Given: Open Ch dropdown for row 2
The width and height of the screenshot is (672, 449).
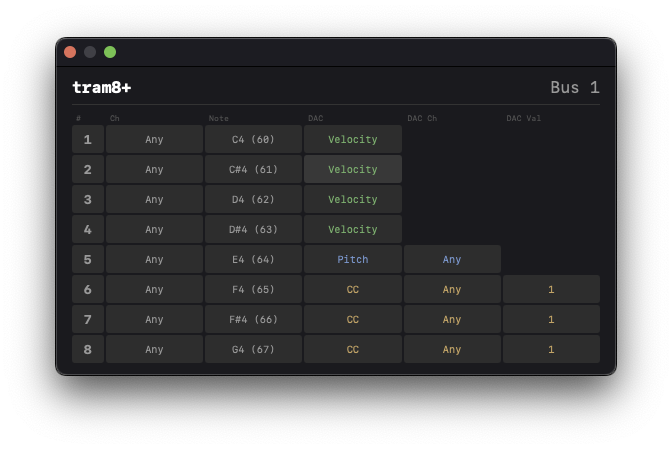Looking at the screenshot, I should [x=154, y=169].
